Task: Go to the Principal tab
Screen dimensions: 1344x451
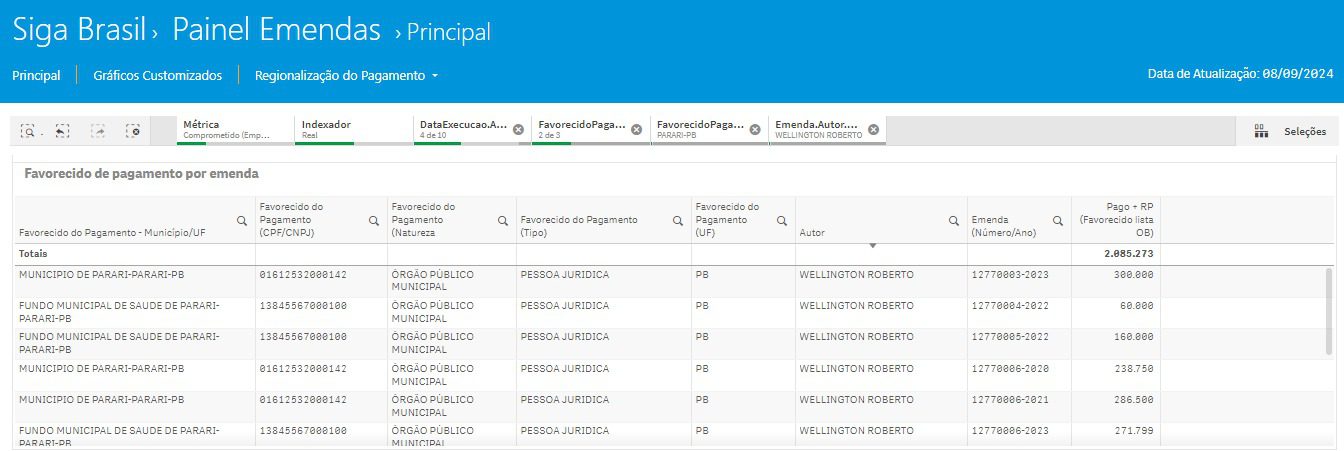Action: click(x=36, y=75)
